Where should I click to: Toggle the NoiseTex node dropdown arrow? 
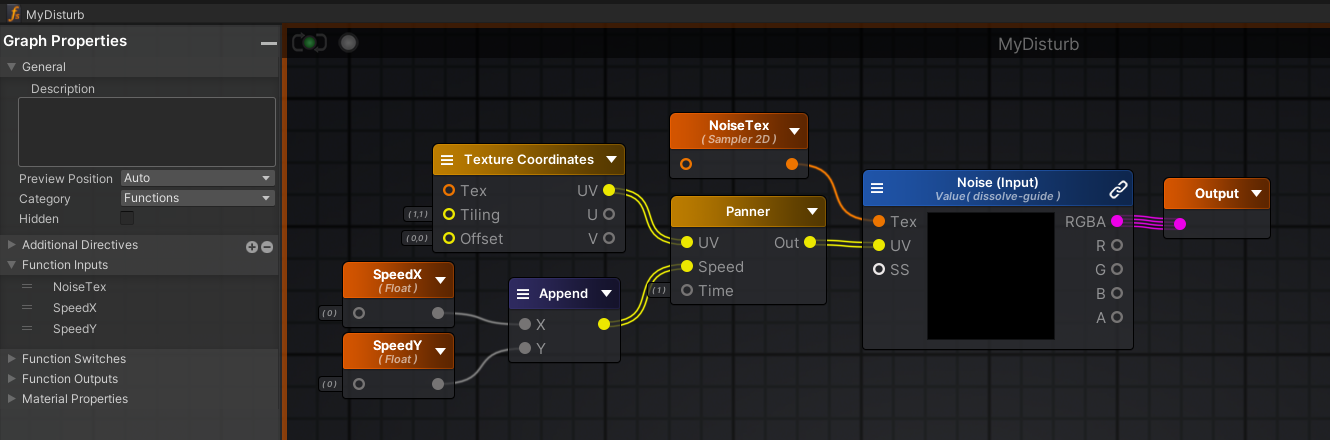[794, 131]
